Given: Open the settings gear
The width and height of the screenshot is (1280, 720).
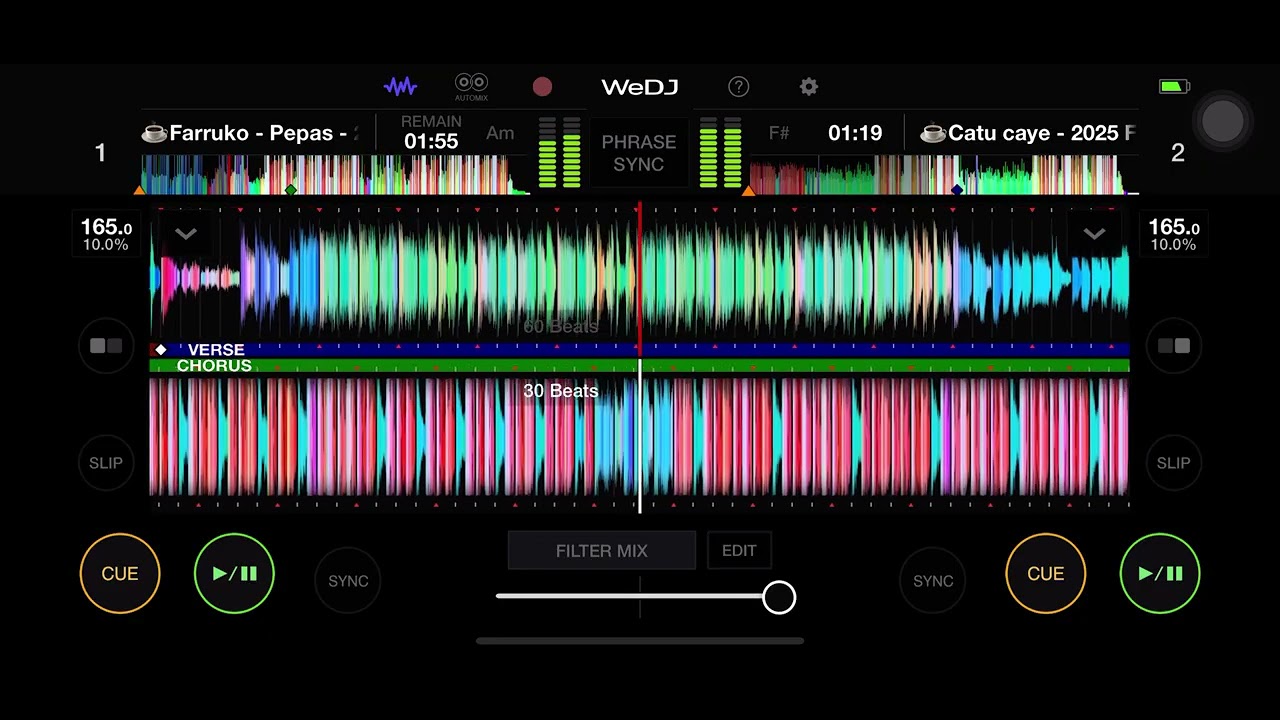Looking at the screenshot, I should pyautogui.click(x=809, y=87).
